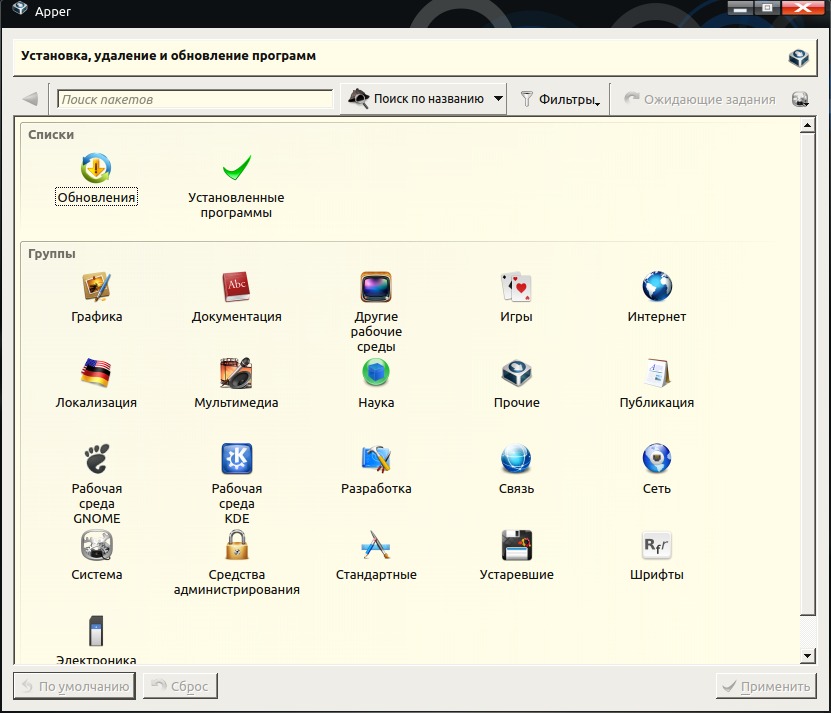The image size is (831, 713).
Task: Open the Мультимедиа group
Action: [236, 383]
